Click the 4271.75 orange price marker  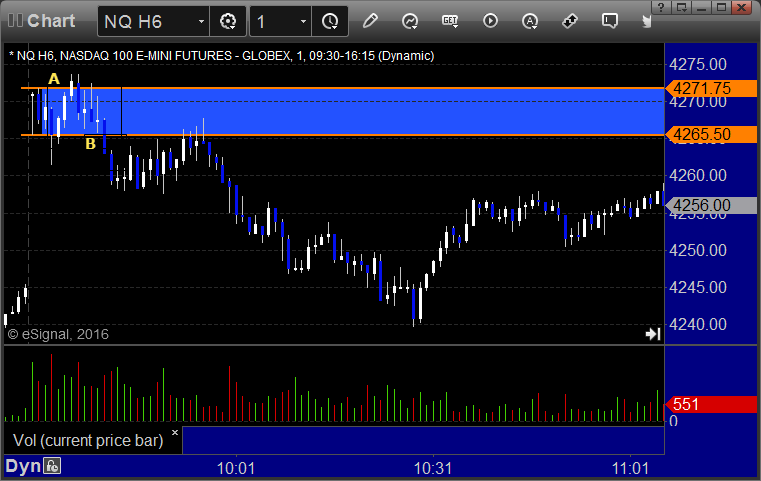[711, 88]
